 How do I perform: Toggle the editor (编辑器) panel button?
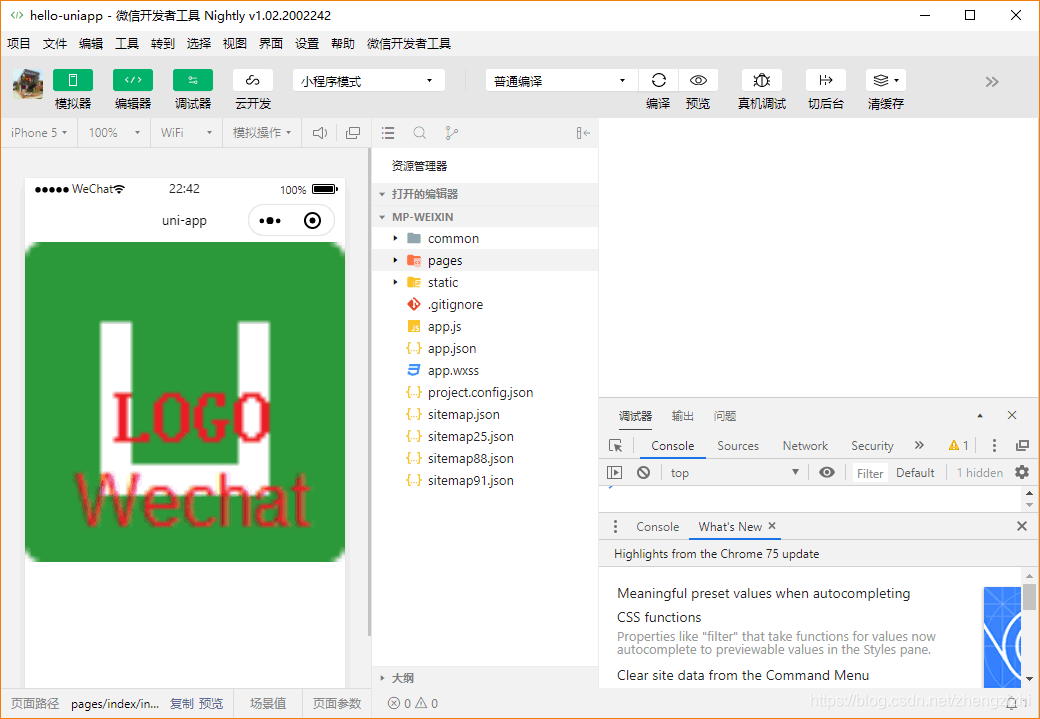point(133,80)
